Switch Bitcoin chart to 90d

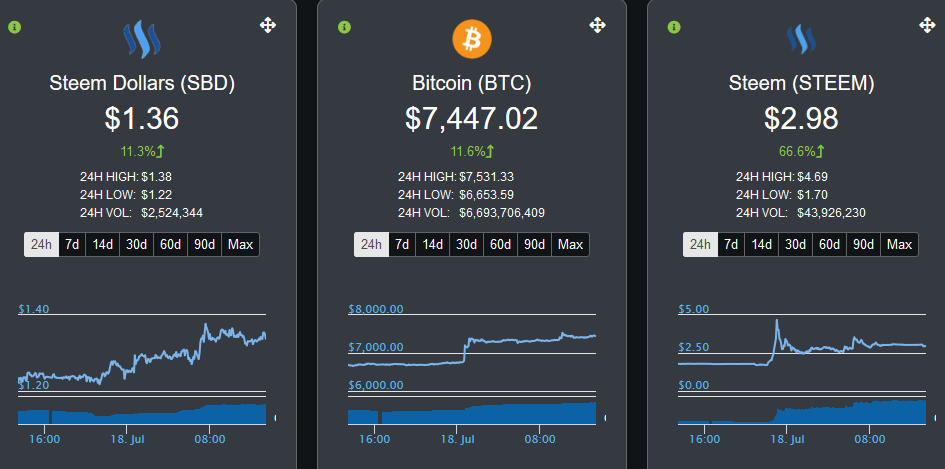click(x=535, y=245)
